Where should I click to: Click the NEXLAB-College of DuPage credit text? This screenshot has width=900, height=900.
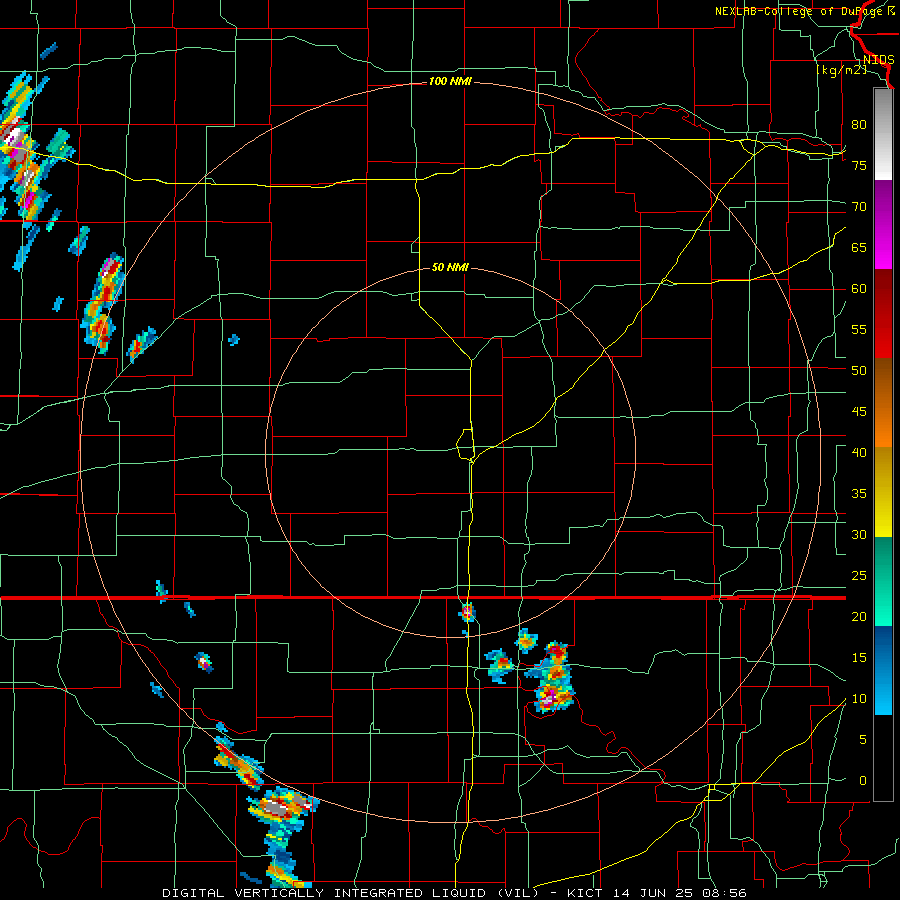point(804,11)
